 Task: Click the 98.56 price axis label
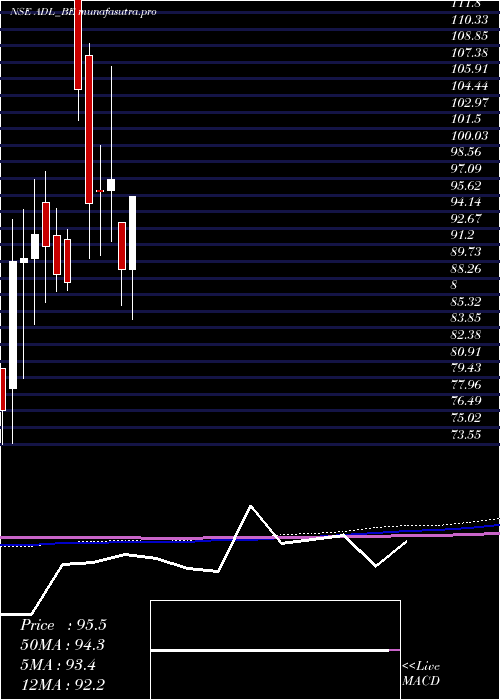(x=467, y=152)
